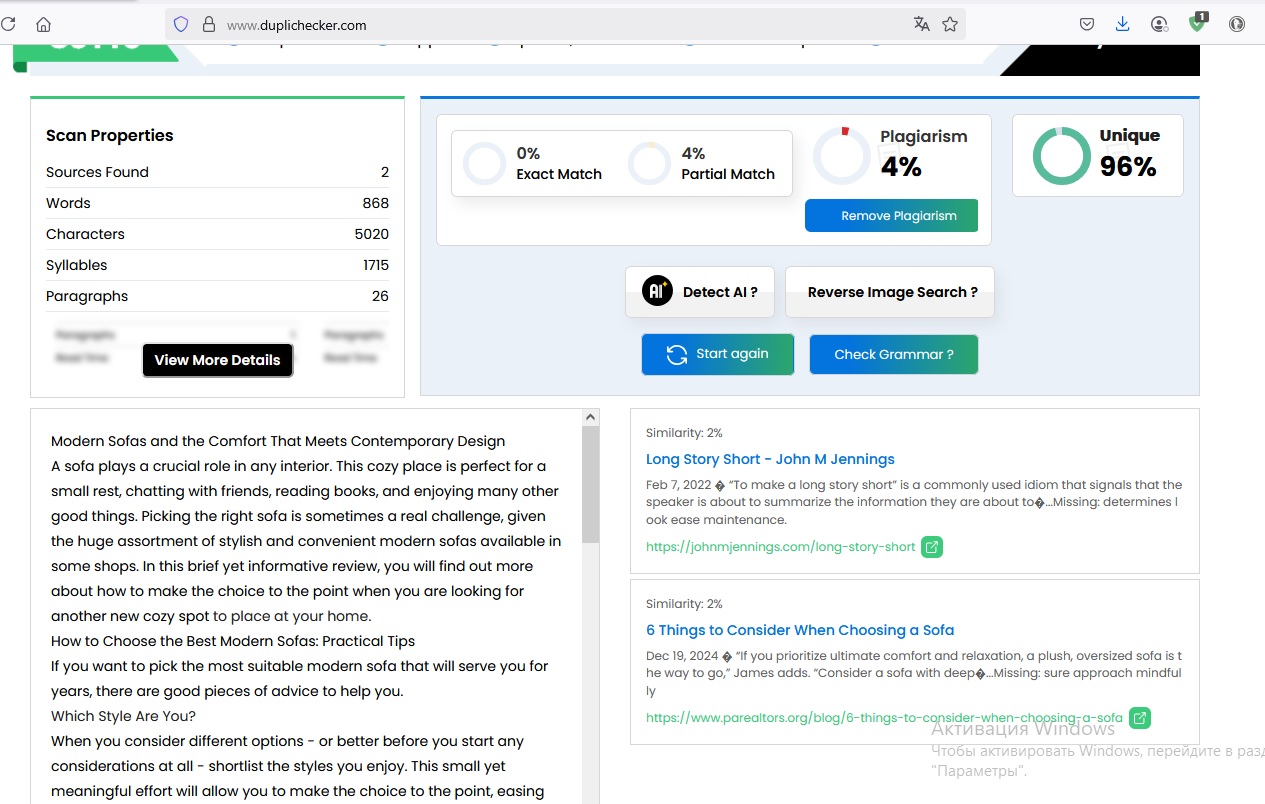Image resolution: width=1265 pixels, height=804 pixels.
Task: Click the Save to Pocket icon
Action: 1087,25
